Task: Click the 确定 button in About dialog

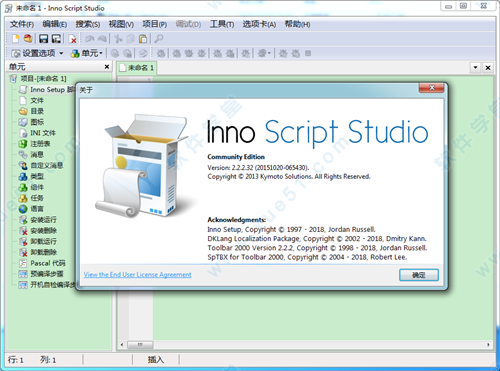Action: tap(419, 275)
